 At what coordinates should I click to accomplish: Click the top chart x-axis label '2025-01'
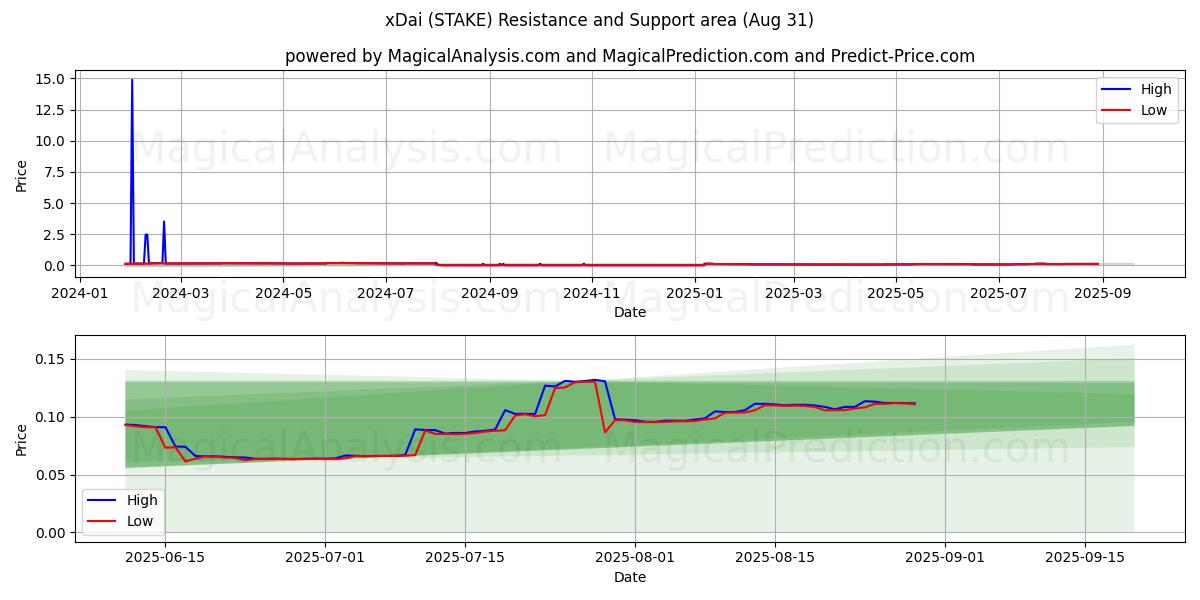pos(693,293)
